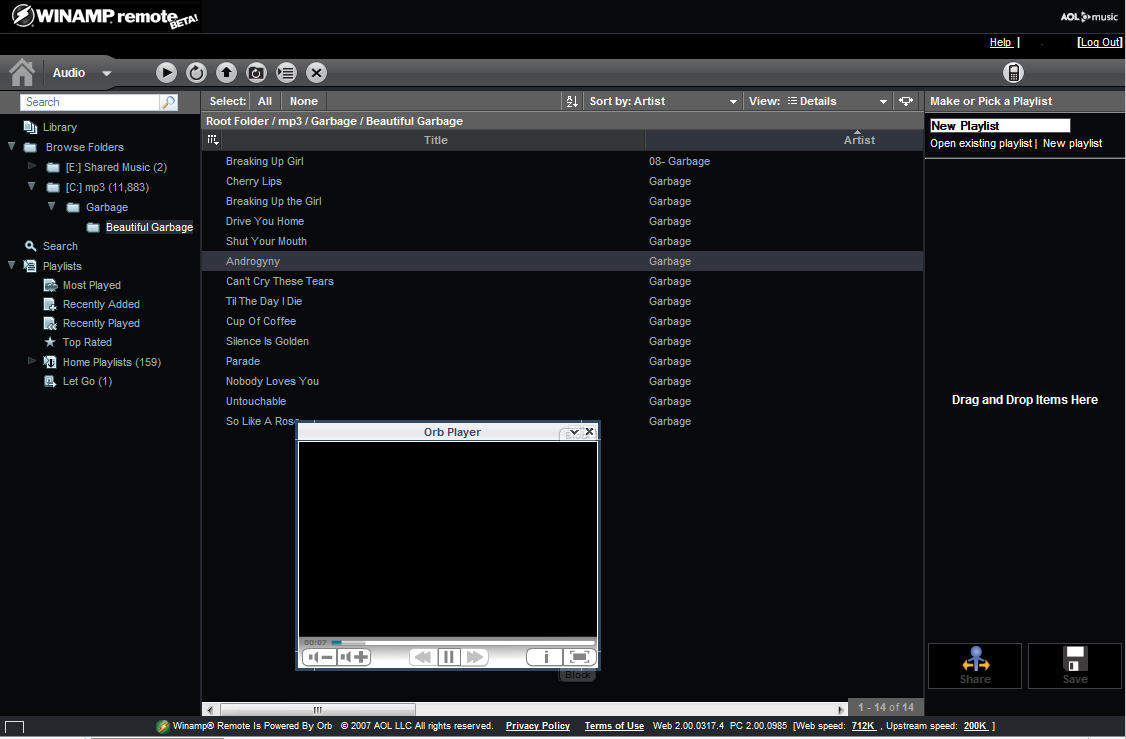Select All items in the file list

tap(264, 100)
